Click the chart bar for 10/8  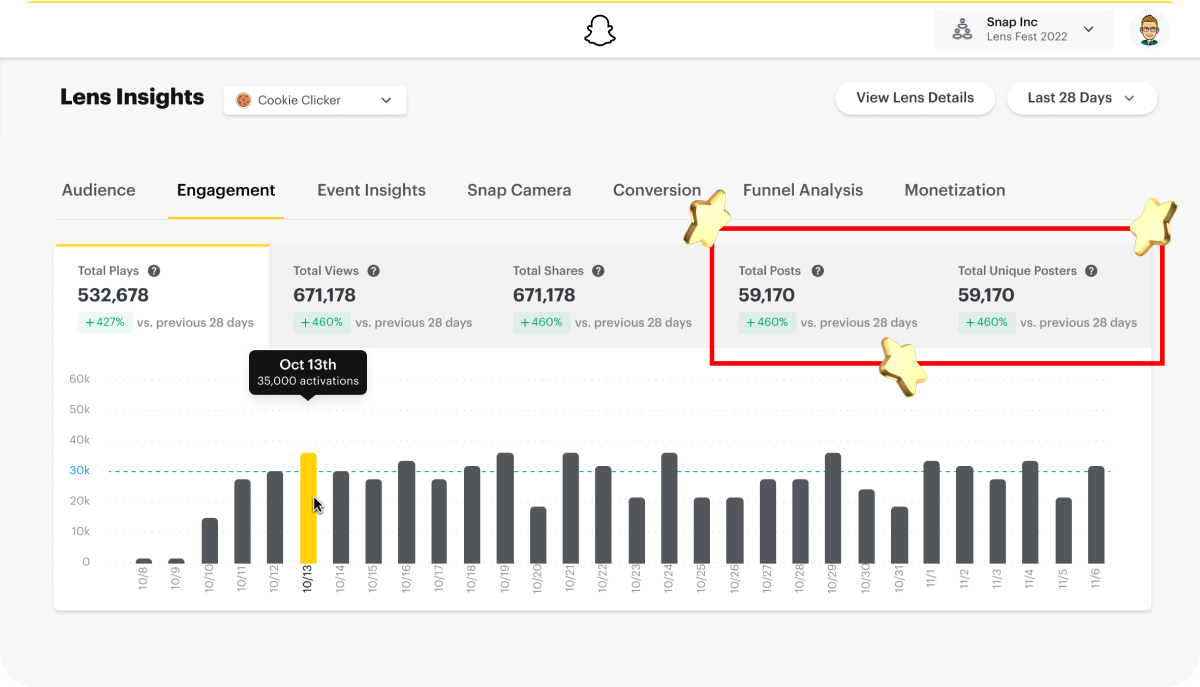[x=144, y=561]
